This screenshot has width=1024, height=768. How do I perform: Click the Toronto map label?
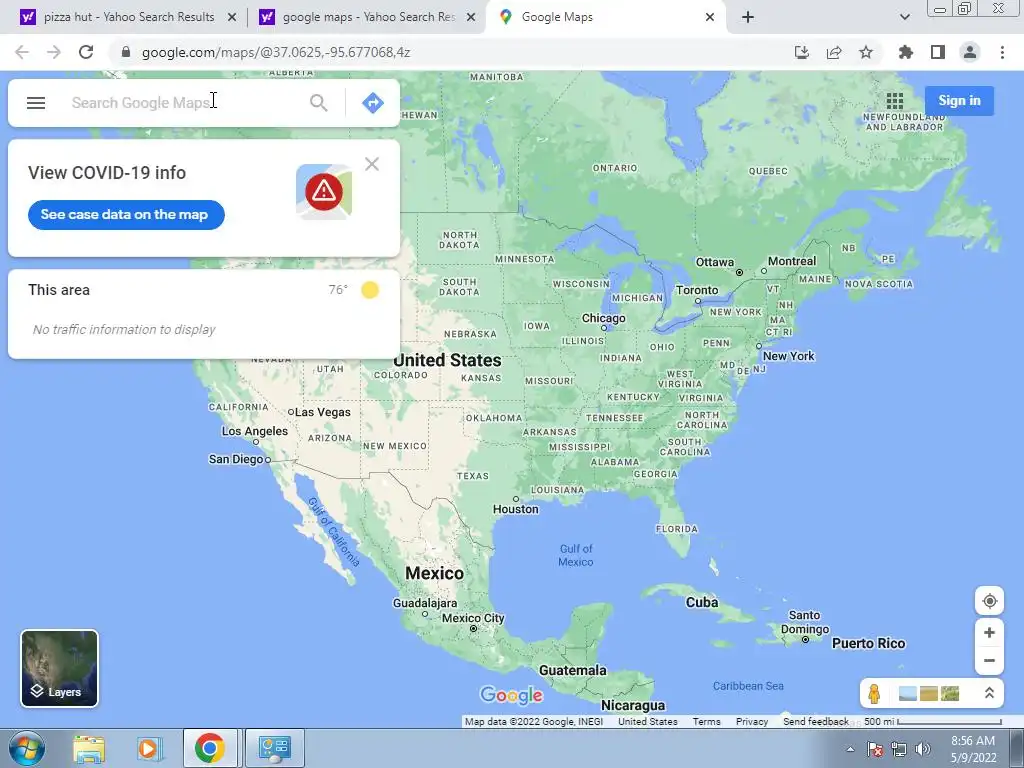[x=697, y=290]
